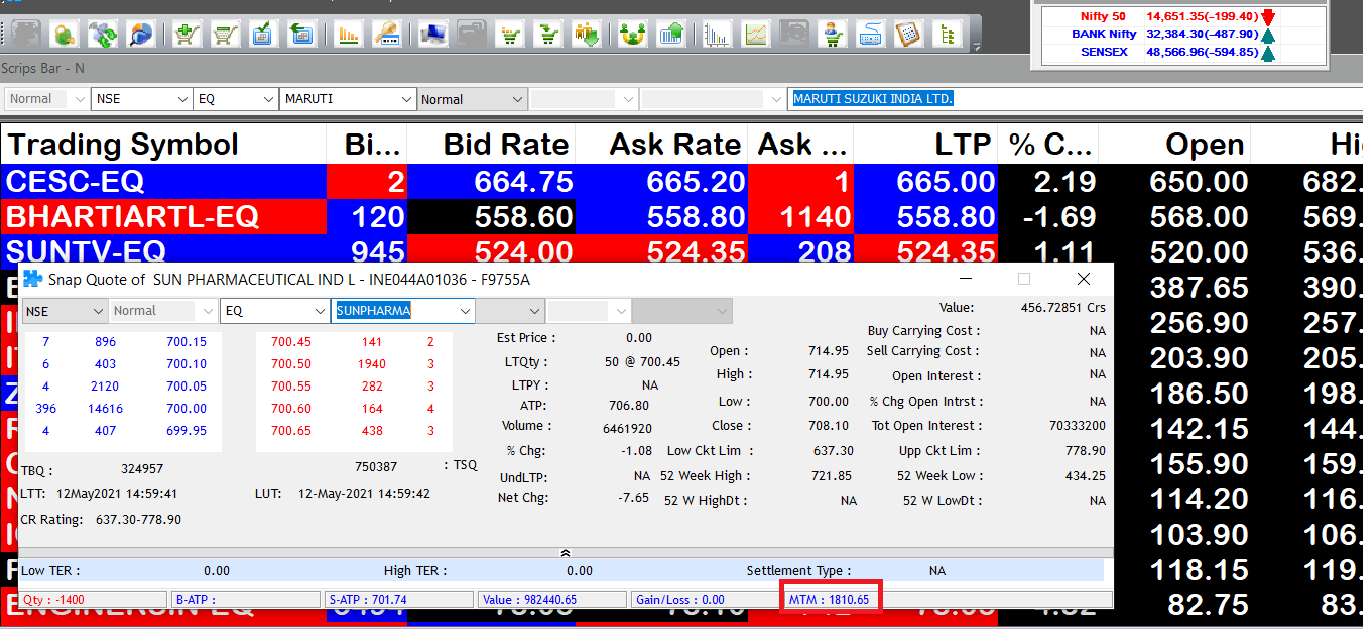Select the BHARTIARTL-EQ row
The width and height of the screenshot is (1363, 629).
681,216
